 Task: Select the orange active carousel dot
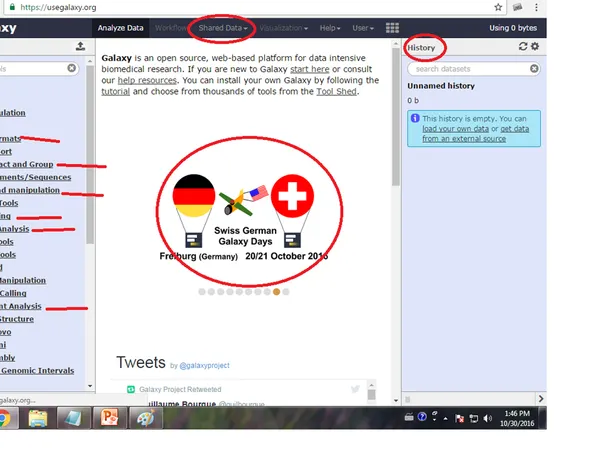coord(276,292)
